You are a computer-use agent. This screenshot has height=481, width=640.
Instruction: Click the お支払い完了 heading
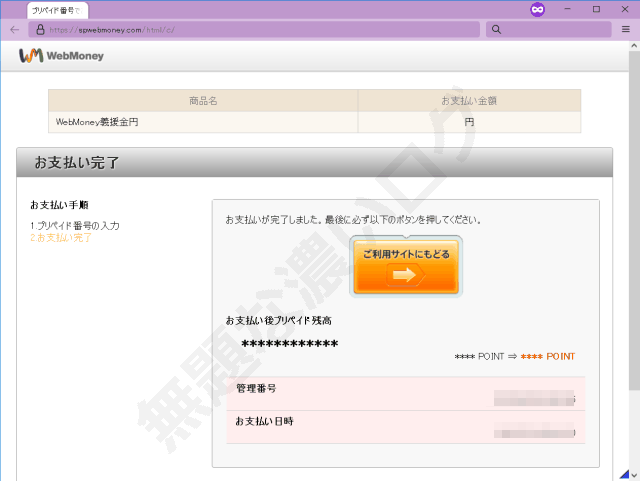(x=77, y=163)
